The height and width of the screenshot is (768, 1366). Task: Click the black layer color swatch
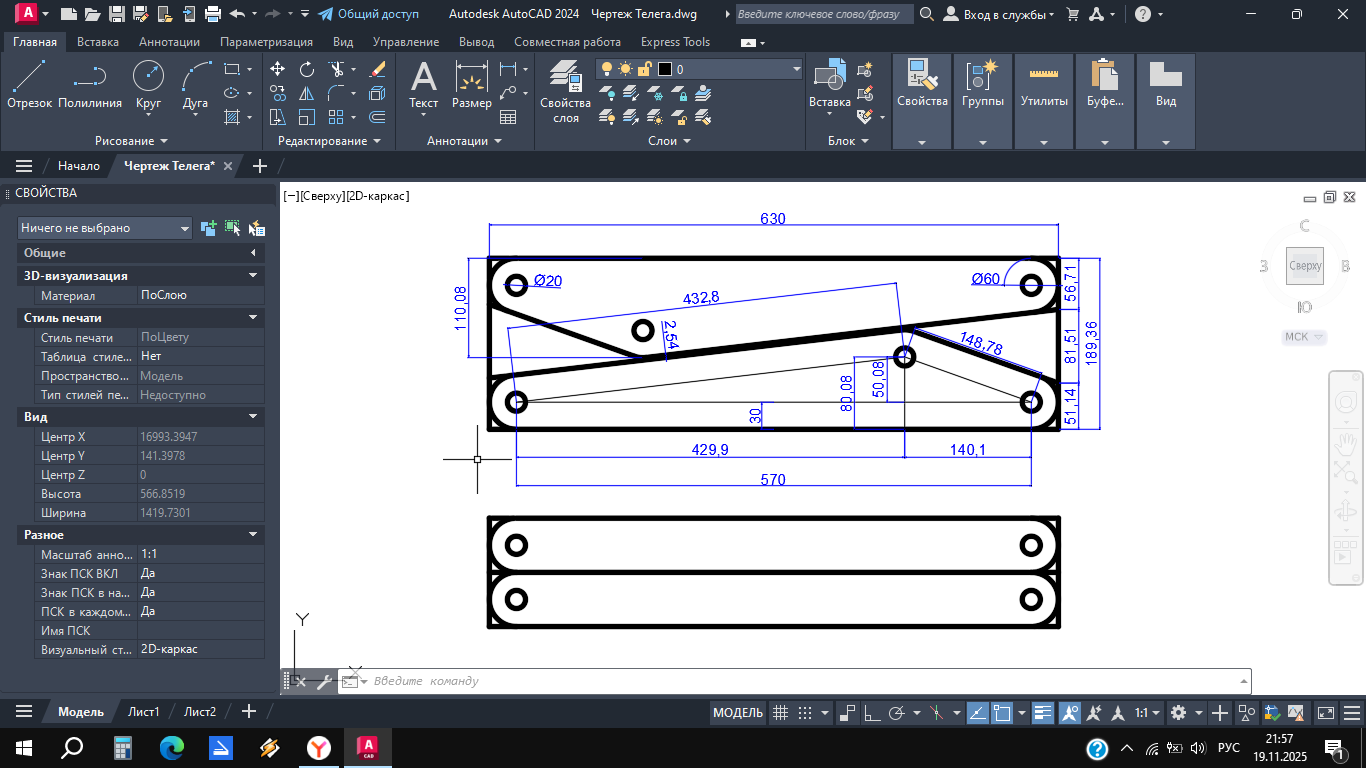pos(664,69)
